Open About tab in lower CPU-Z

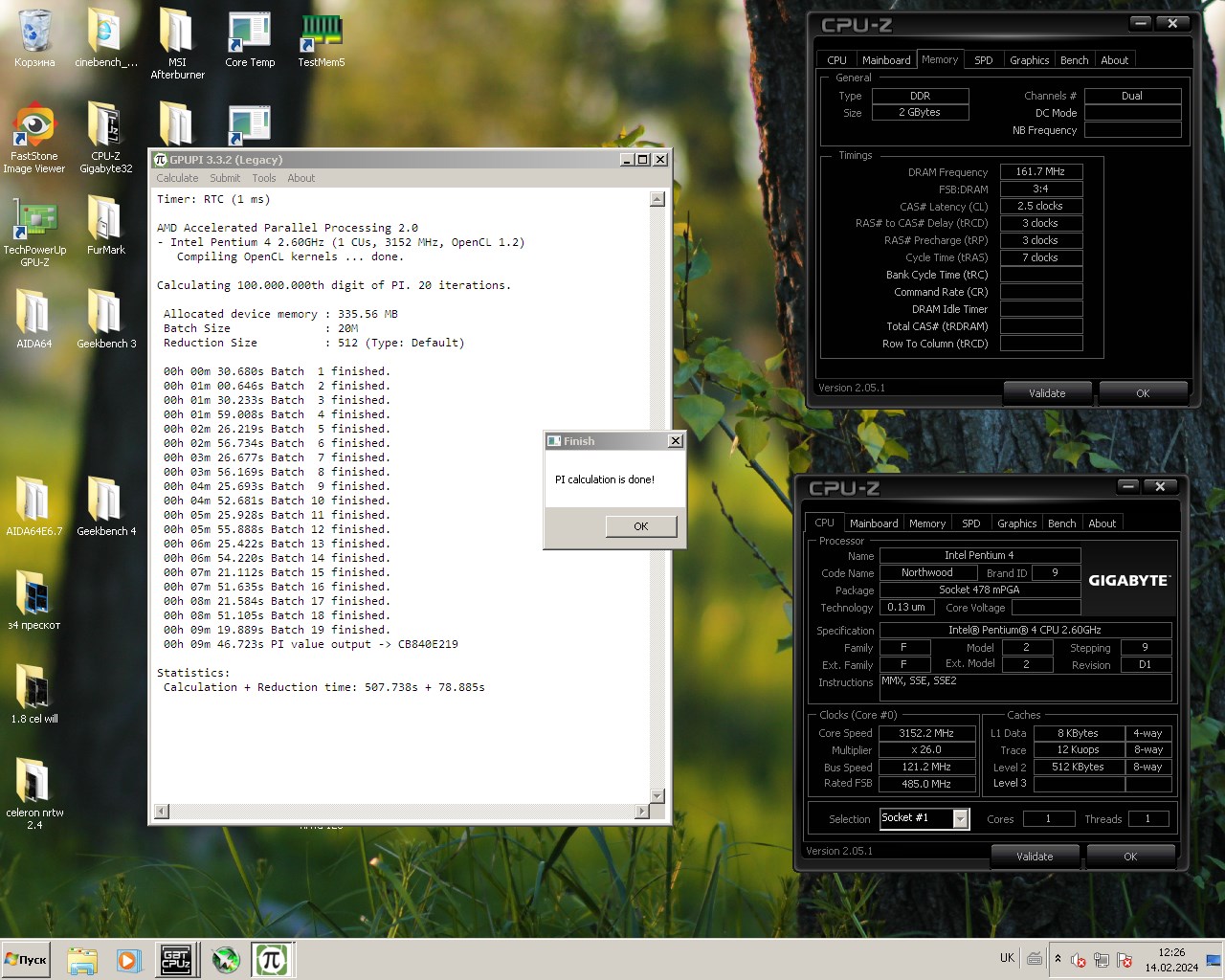[1102, 523]
